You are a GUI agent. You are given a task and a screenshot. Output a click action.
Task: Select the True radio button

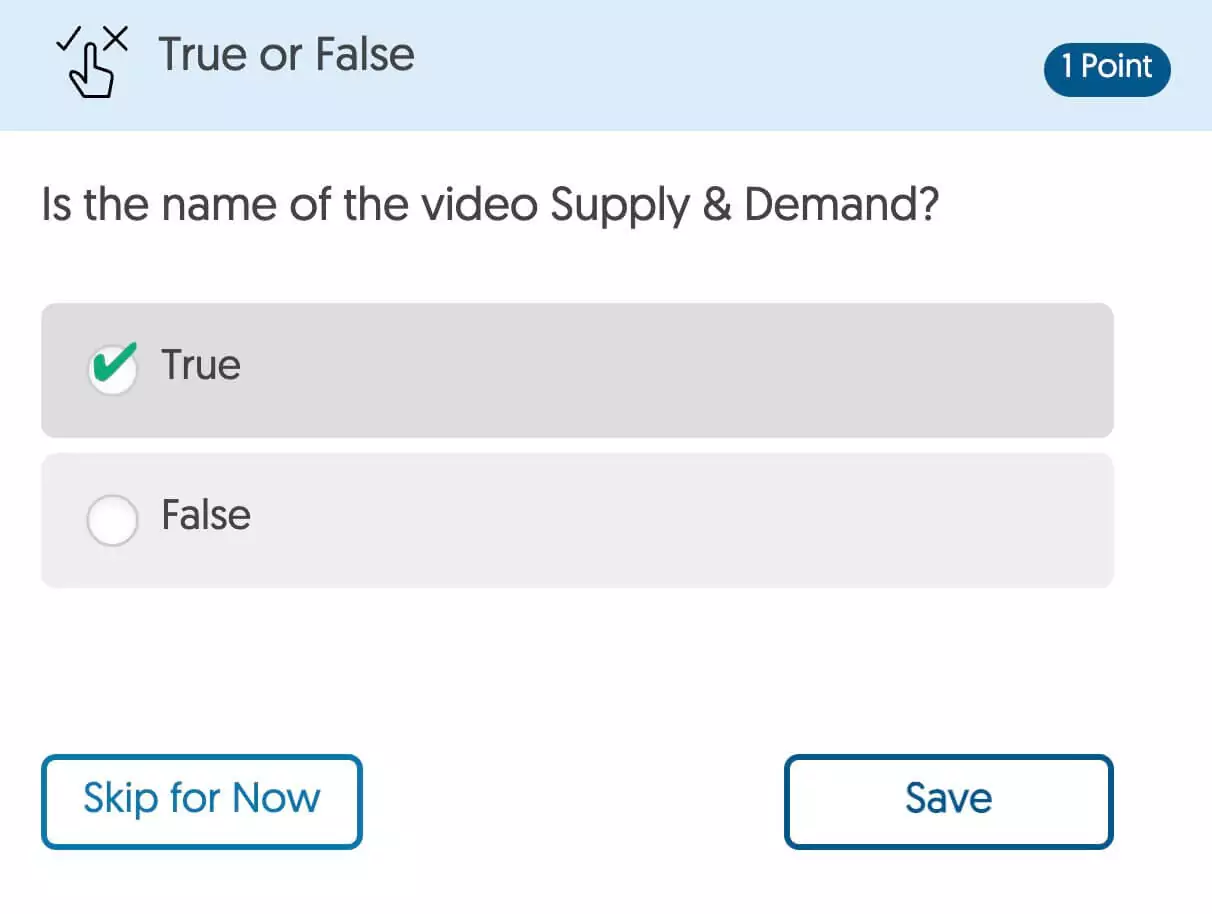[113, 370]
